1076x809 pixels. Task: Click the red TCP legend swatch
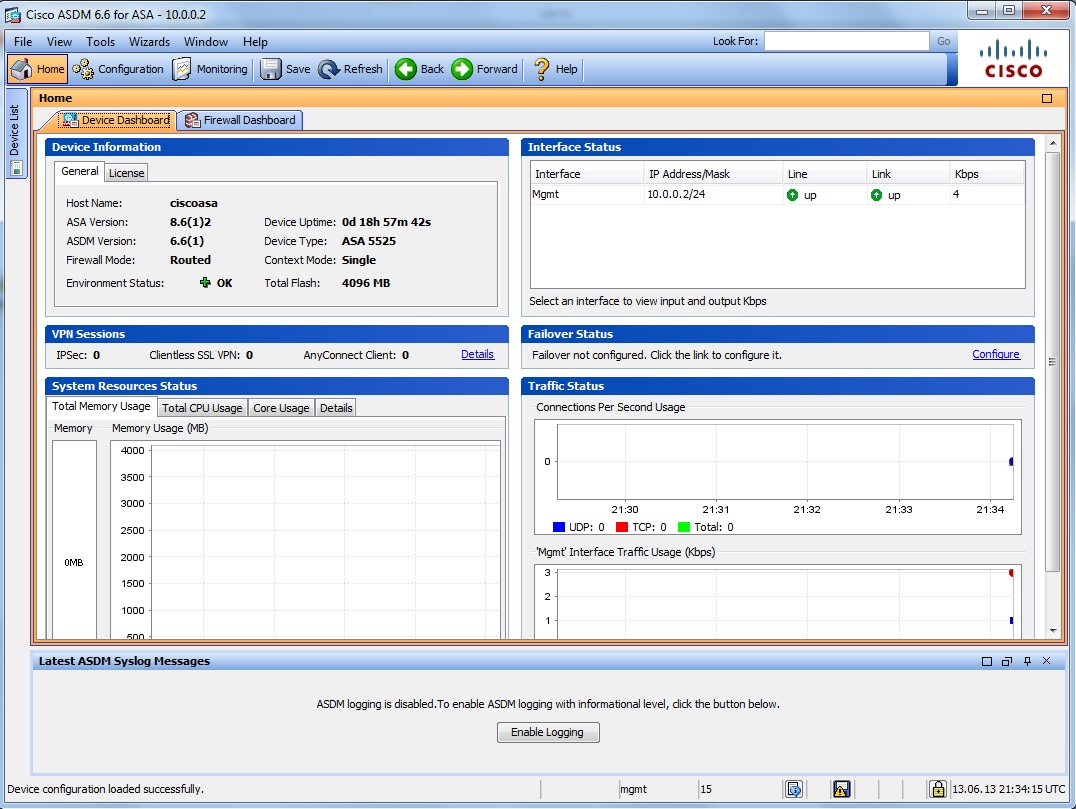point(622,527)
